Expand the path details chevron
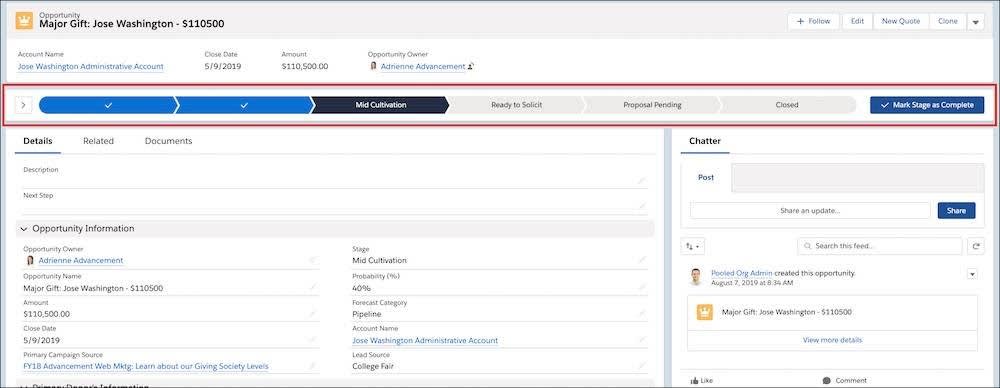This screenshot has width=1000, height=388. tap(23, 105)
